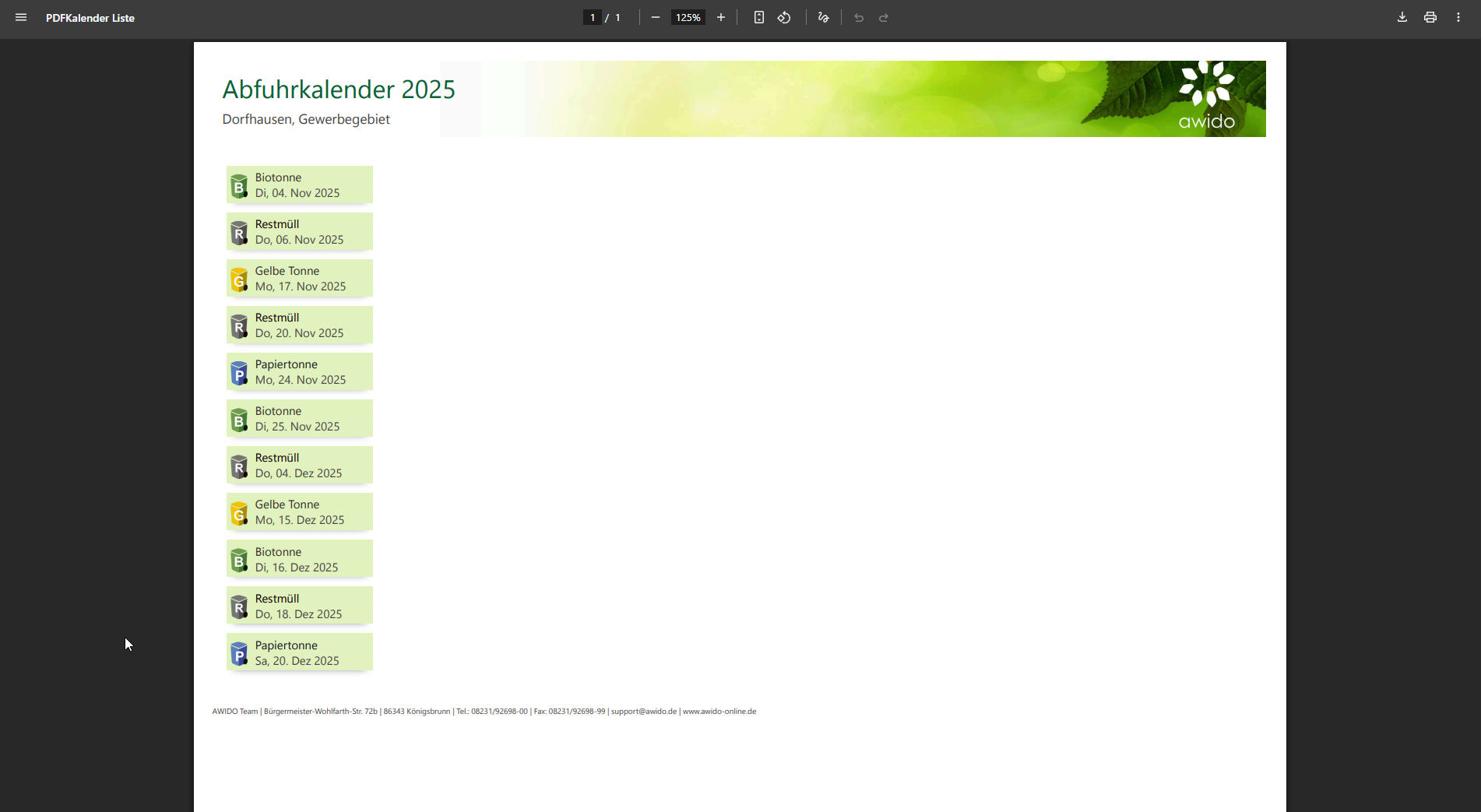Screen dimensions: 1481x812
Task: Click the 125% zoom level field
Action: coord(688,17)
